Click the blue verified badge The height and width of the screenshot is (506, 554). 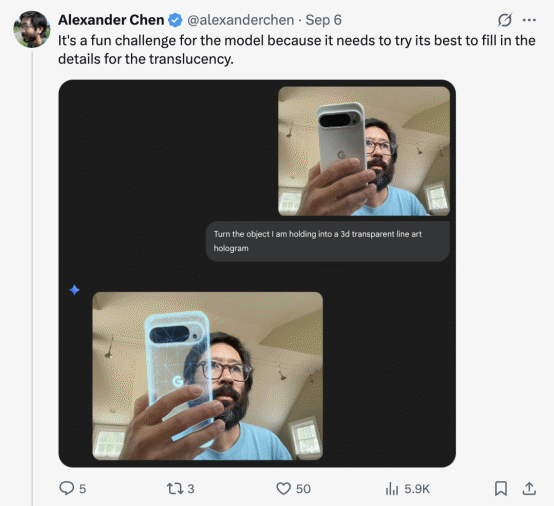(x=175, y=20)
